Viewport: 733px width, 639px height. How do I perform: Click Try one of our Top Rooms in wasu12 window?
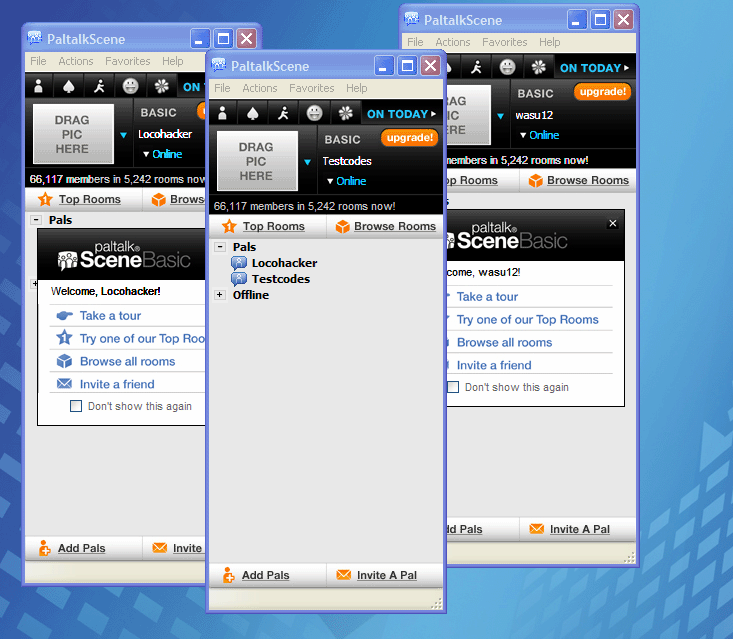click(x=527, y=320)
